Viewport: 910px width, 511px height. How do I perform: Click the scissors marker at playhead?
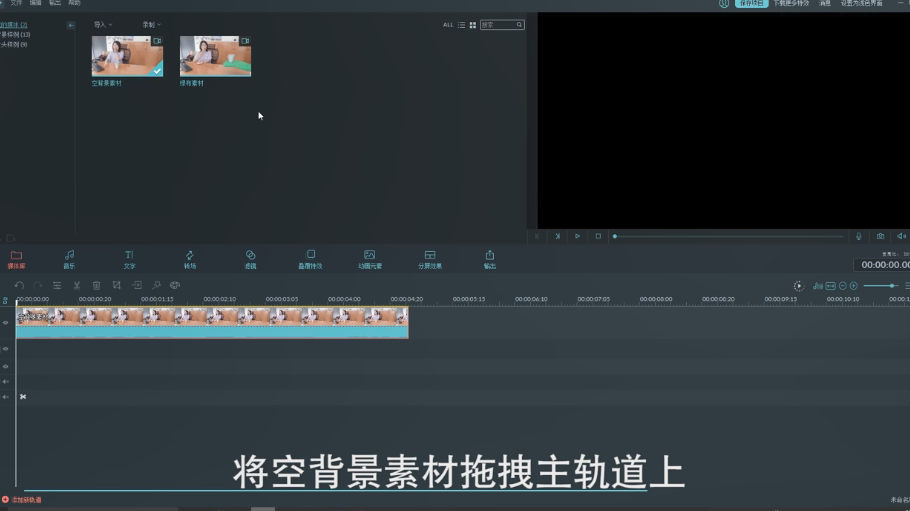(x=23, y=397)
